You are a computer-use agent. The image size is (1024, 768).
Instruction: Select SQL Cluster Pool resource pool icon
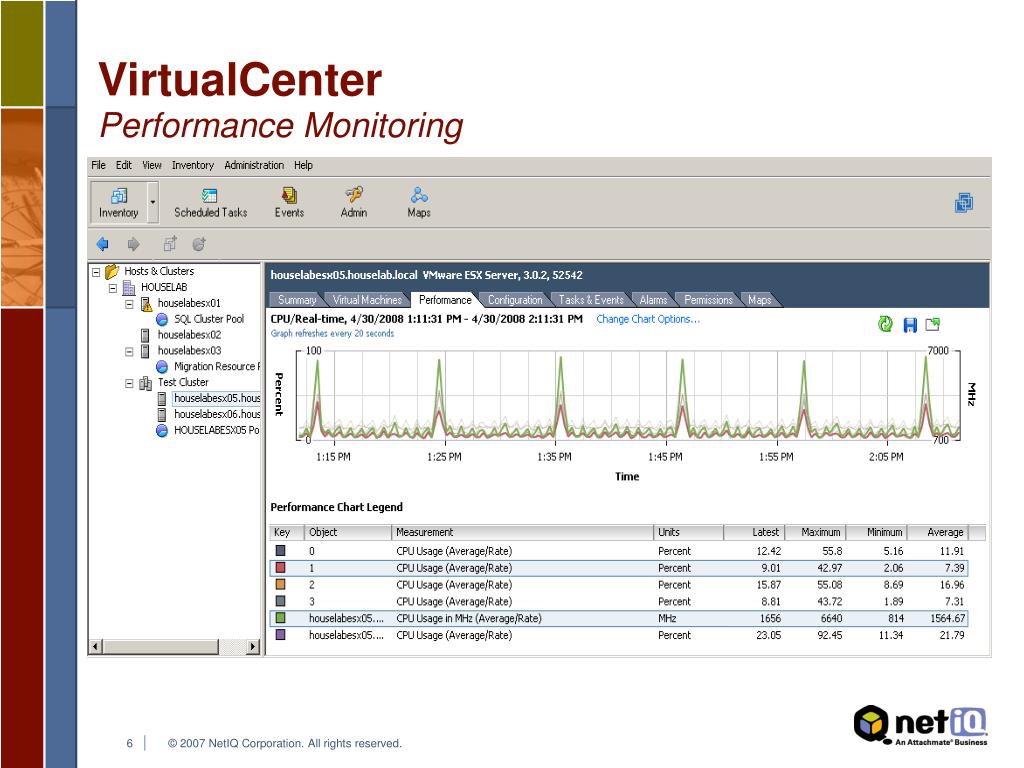click(x=162, y=319)
